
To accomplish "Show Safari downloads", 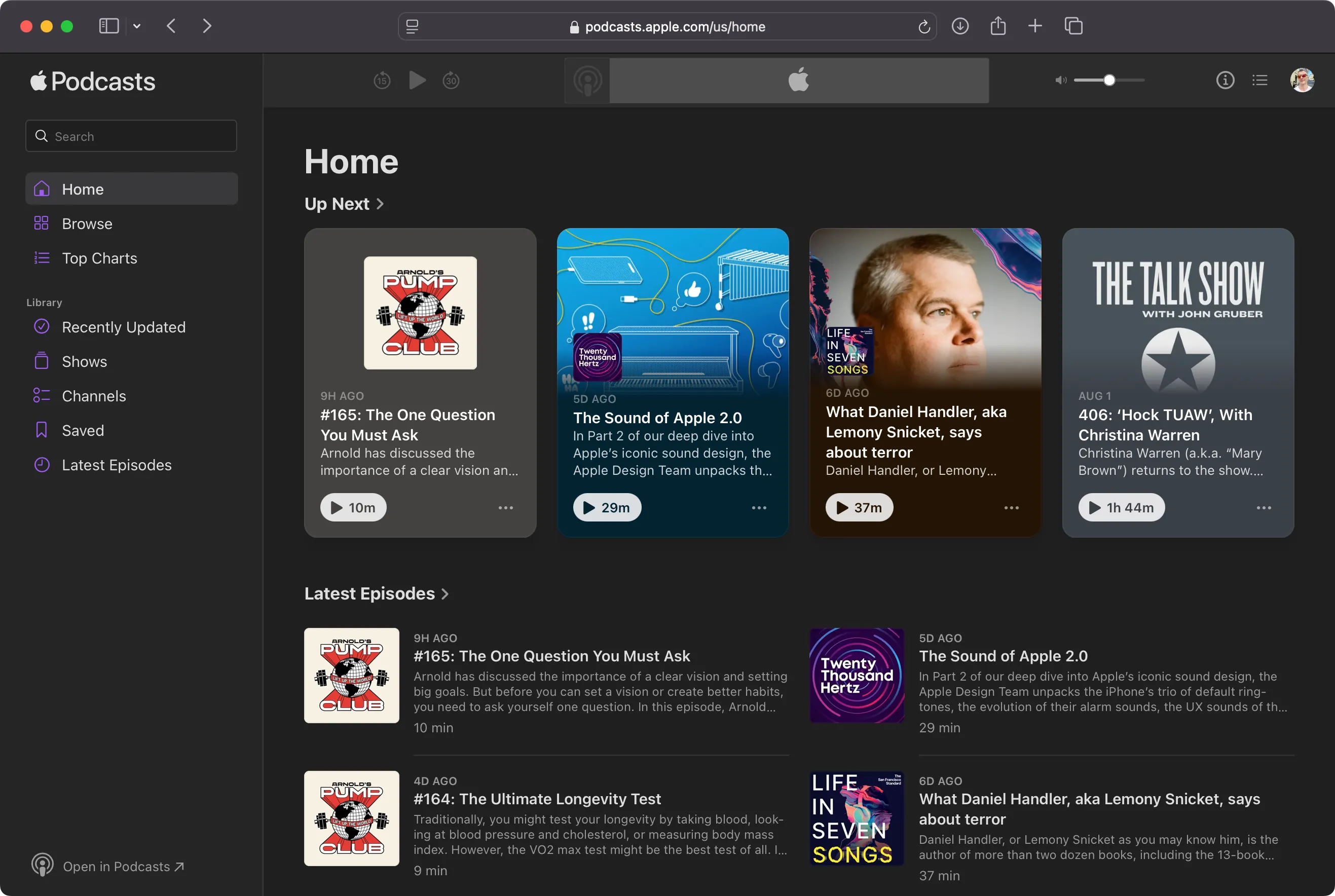I will [960, 26].
